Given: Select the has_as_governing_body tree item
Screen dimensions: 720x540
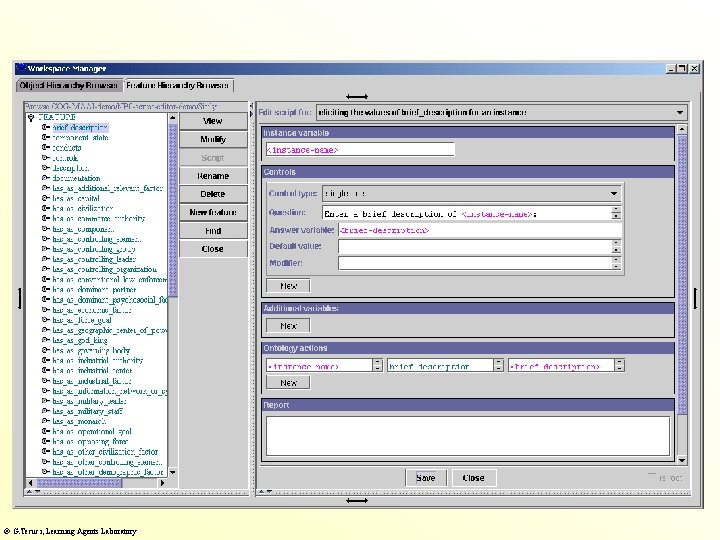Looking at the screenshot, I should (x=92, y=350).
